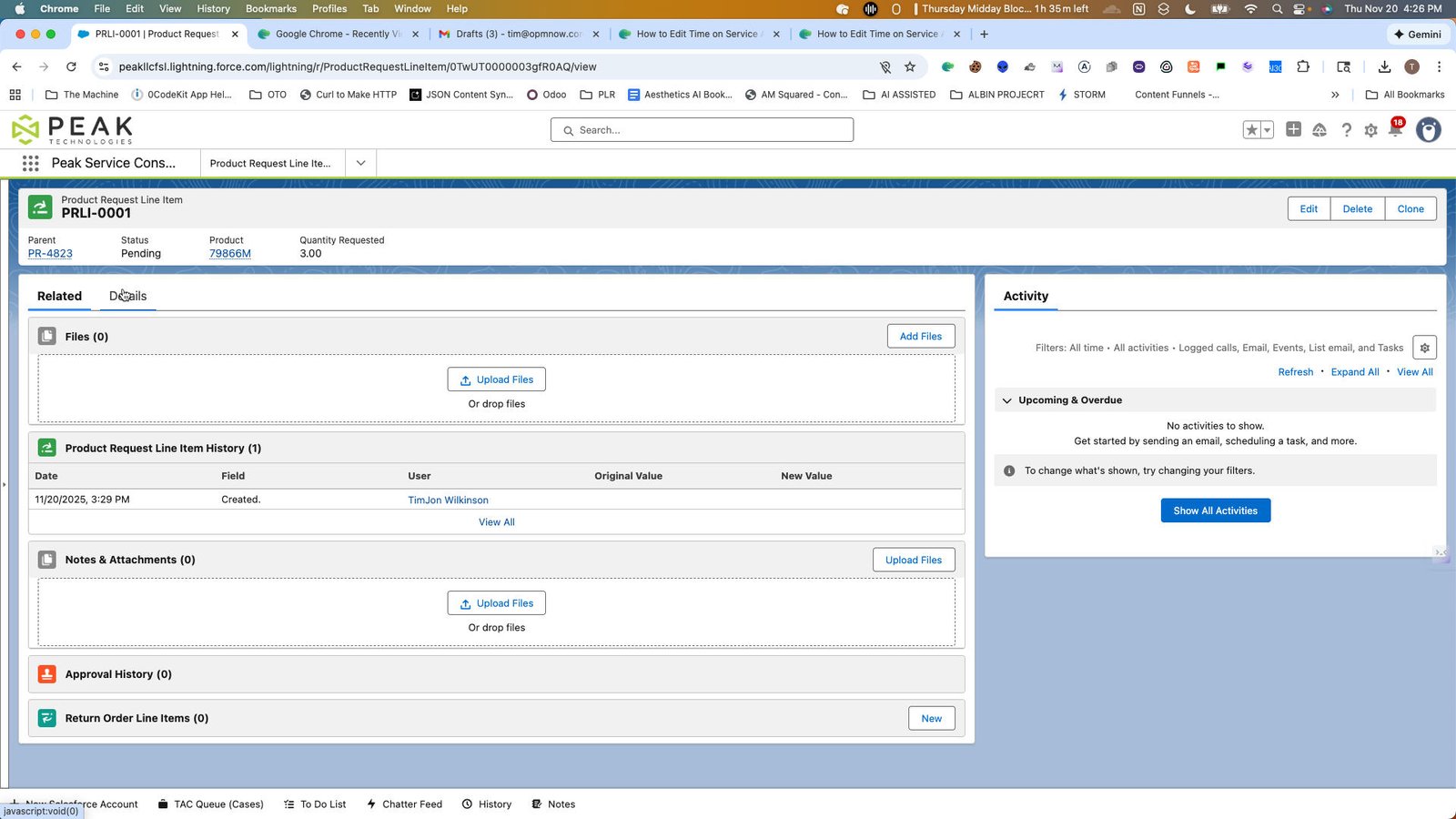Click Refresh in the Activity panel
This screenshot has width=1456, height=819.
[1295, 372]
